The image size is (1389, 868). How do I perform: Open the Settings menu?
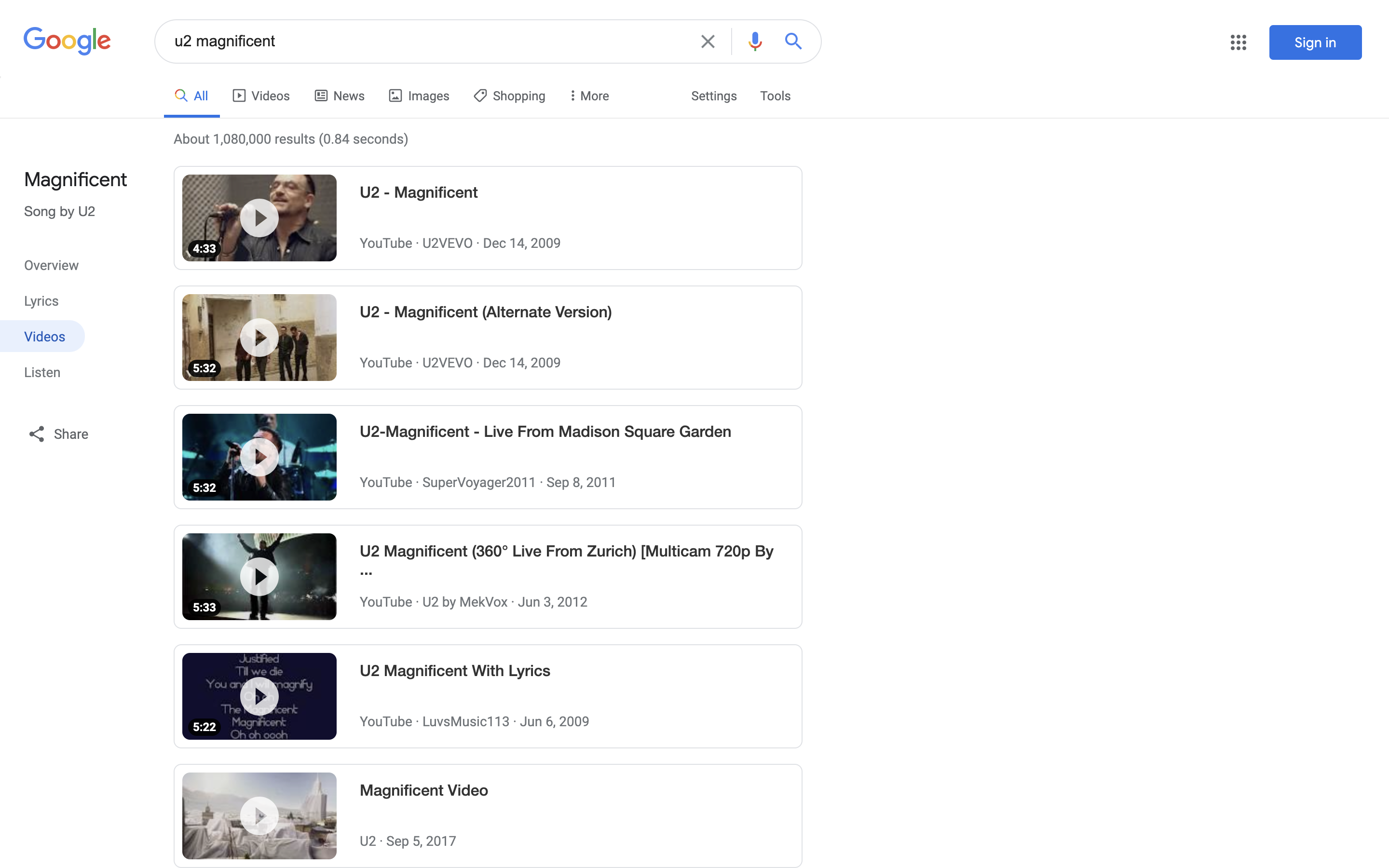[x=713, y=96]
